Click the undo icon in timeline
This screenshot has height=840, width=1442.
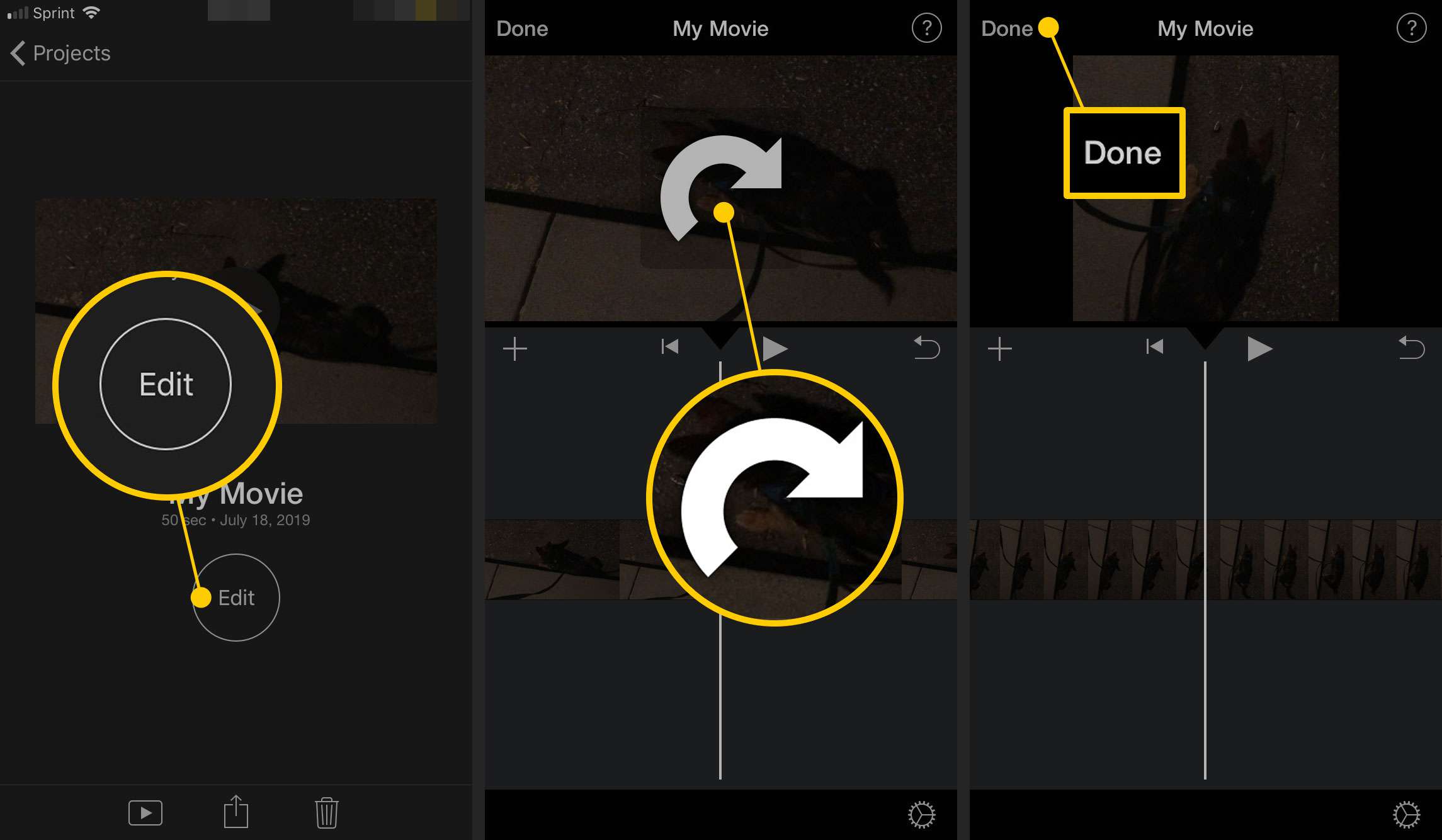point(924,349)
